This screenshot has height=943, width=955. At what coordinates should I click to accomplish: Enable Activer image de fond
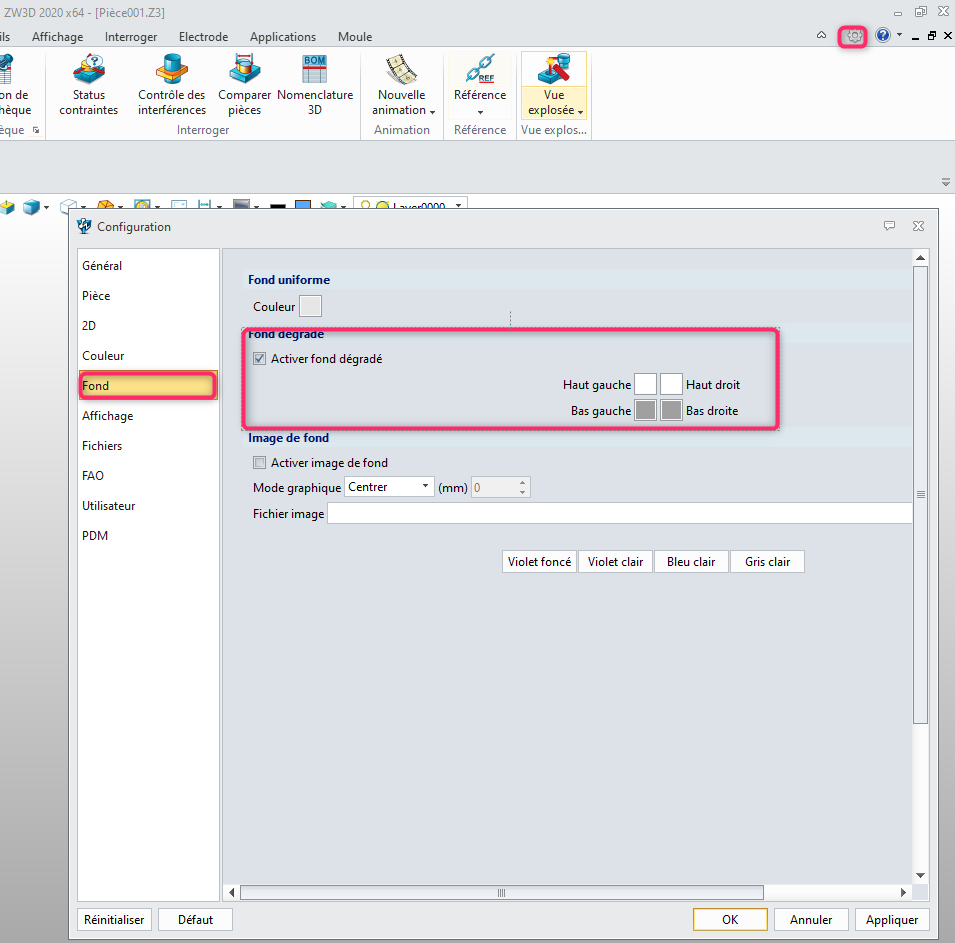click(259, 462)
